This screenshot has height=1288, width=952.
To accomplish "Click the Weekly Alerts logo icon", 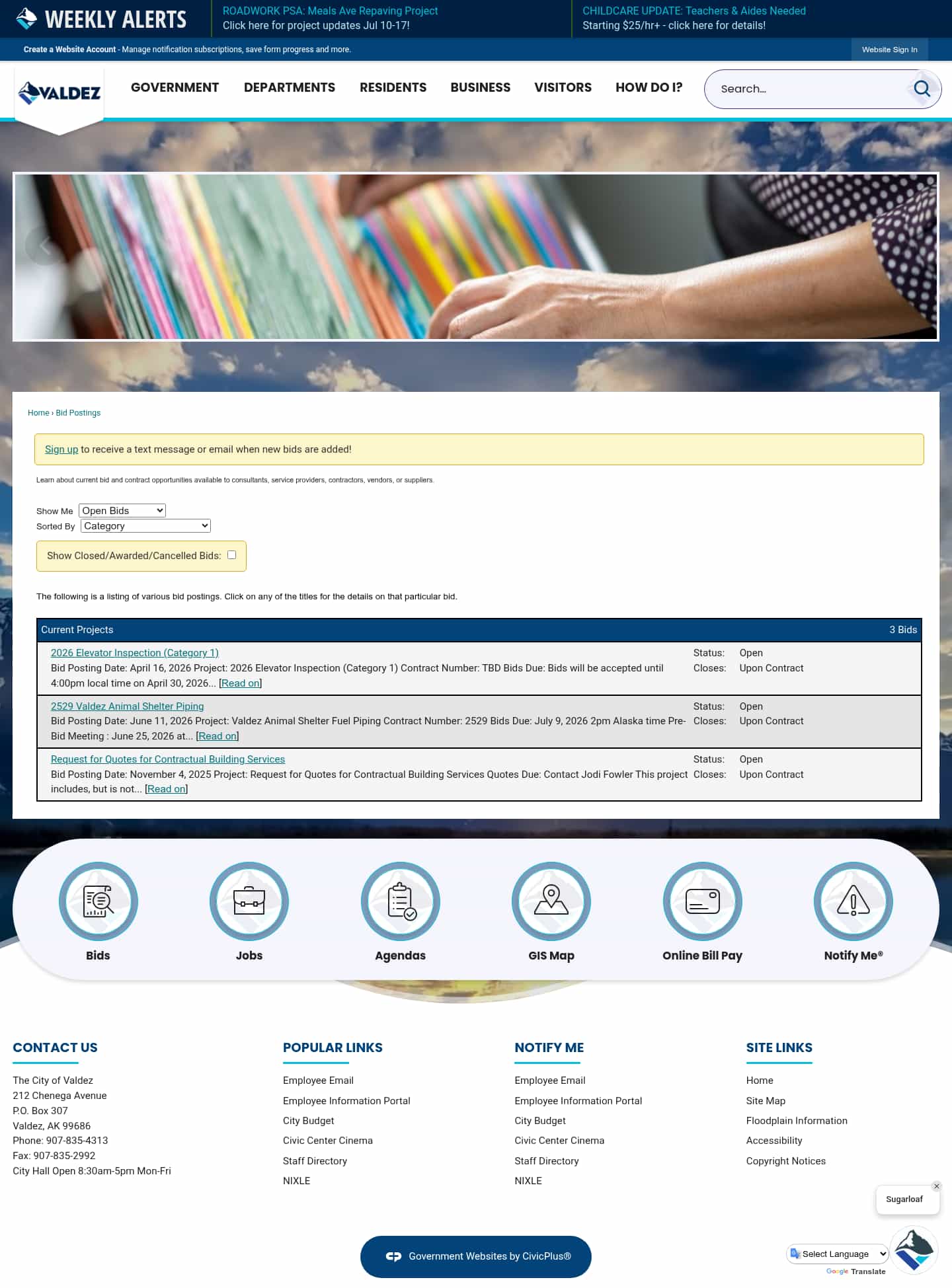I will pos(26,19).
